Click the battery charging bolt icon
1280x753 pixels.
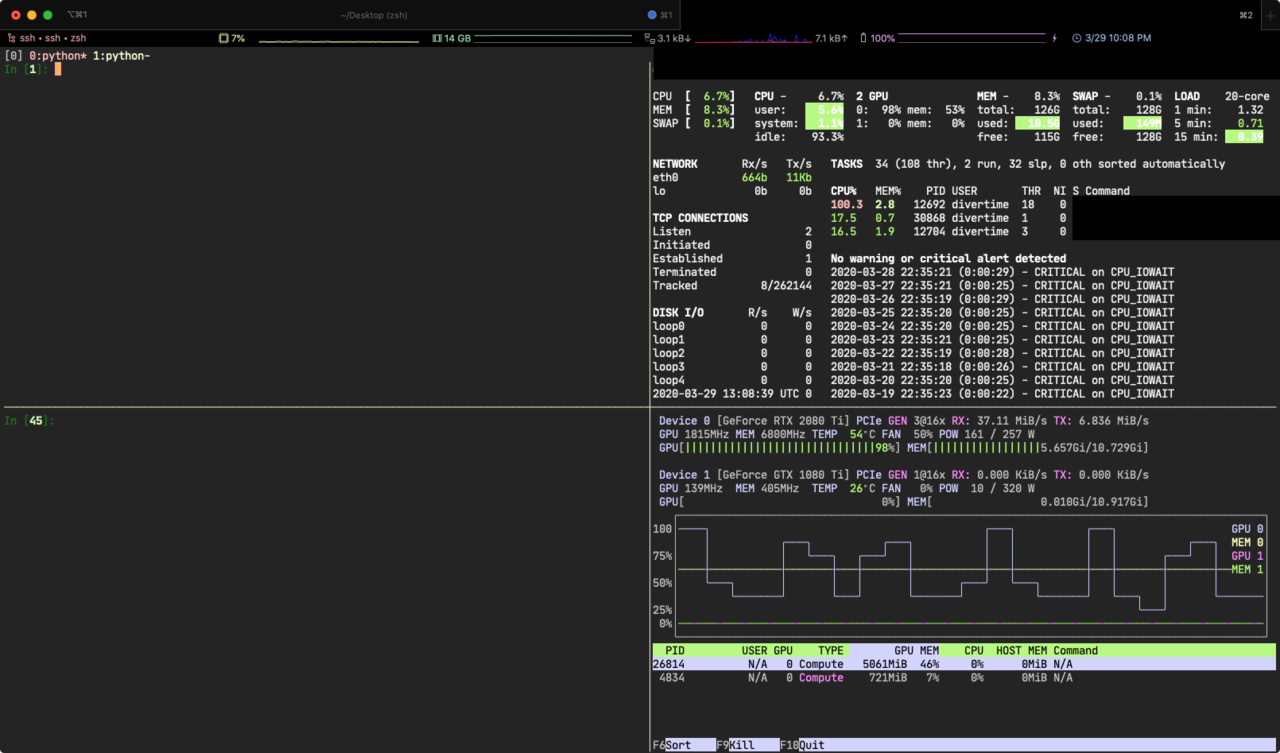click(1053, 38)
